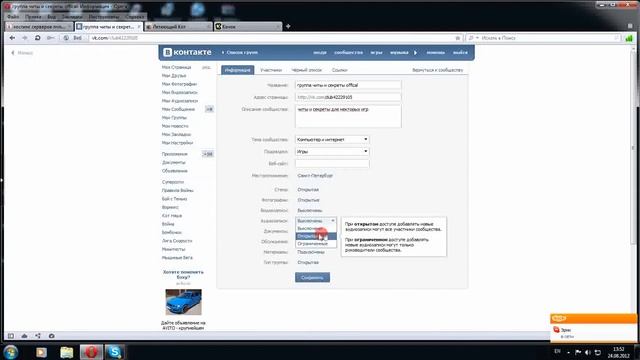
Task: Click the browser Forward arrow icon
Action: (25, 38)
